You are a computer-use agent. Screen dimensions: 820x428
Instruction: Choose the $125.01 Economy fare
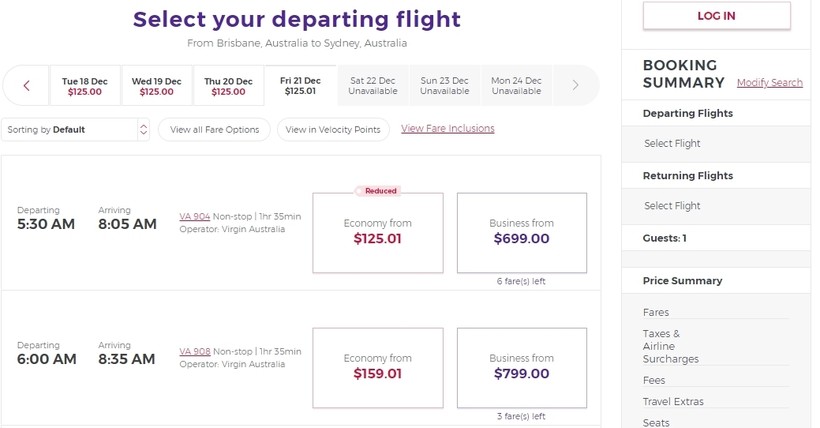[x=378, y=232]
